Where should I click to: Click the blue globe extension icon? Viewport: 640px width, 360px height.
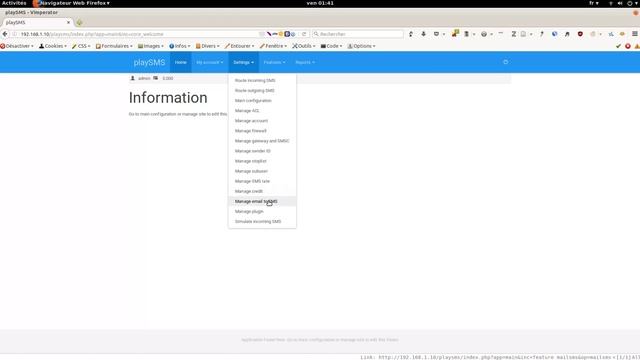point(554,34)
